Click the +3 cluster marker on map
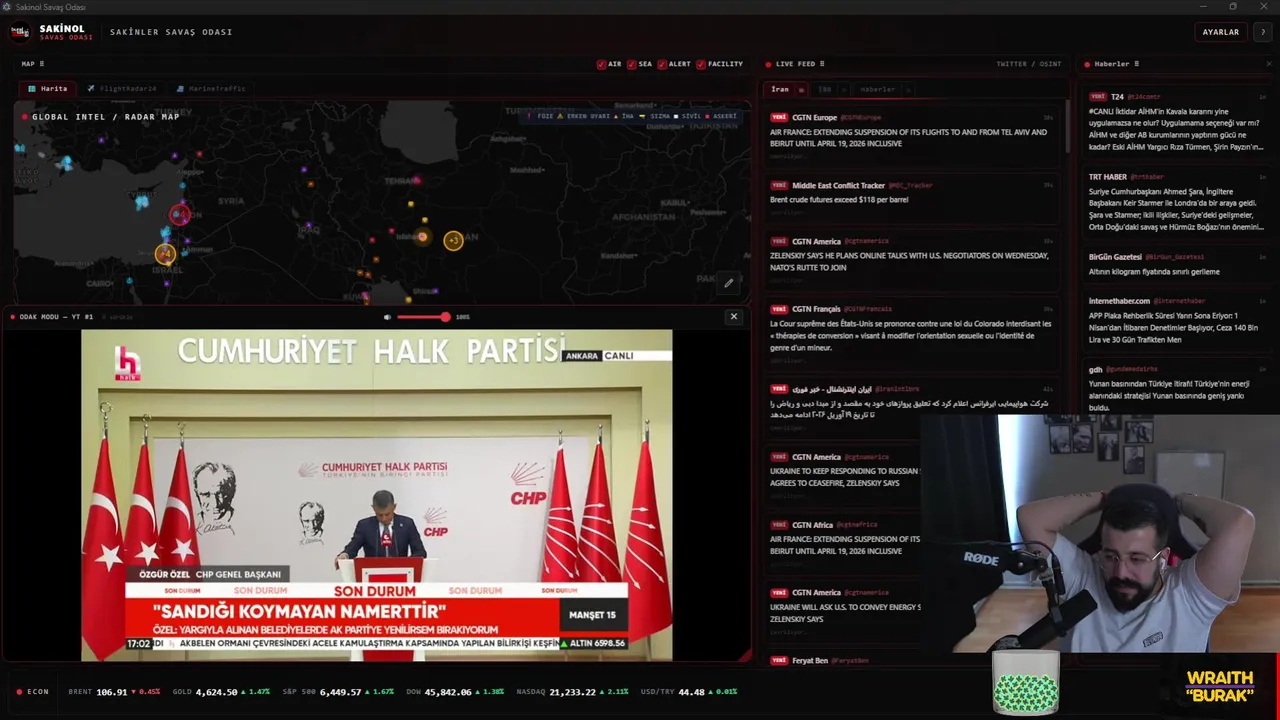 (453, 240)
